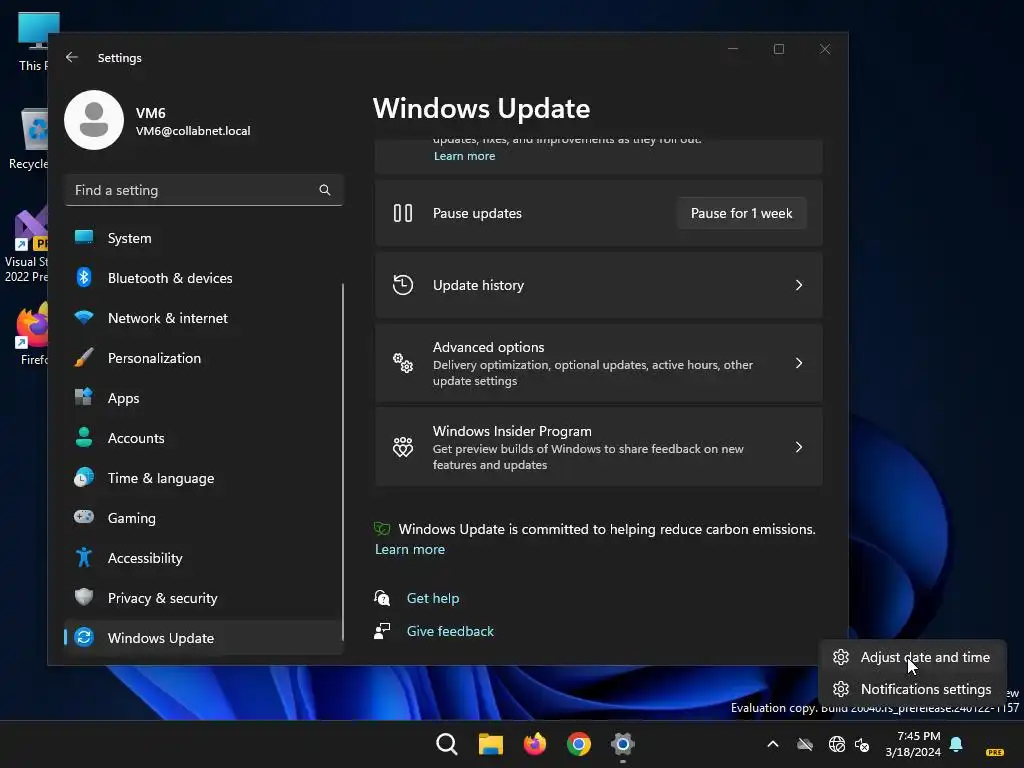
Task: Click the crossed-out cloud tray icon
Action: tap(805, 744)
